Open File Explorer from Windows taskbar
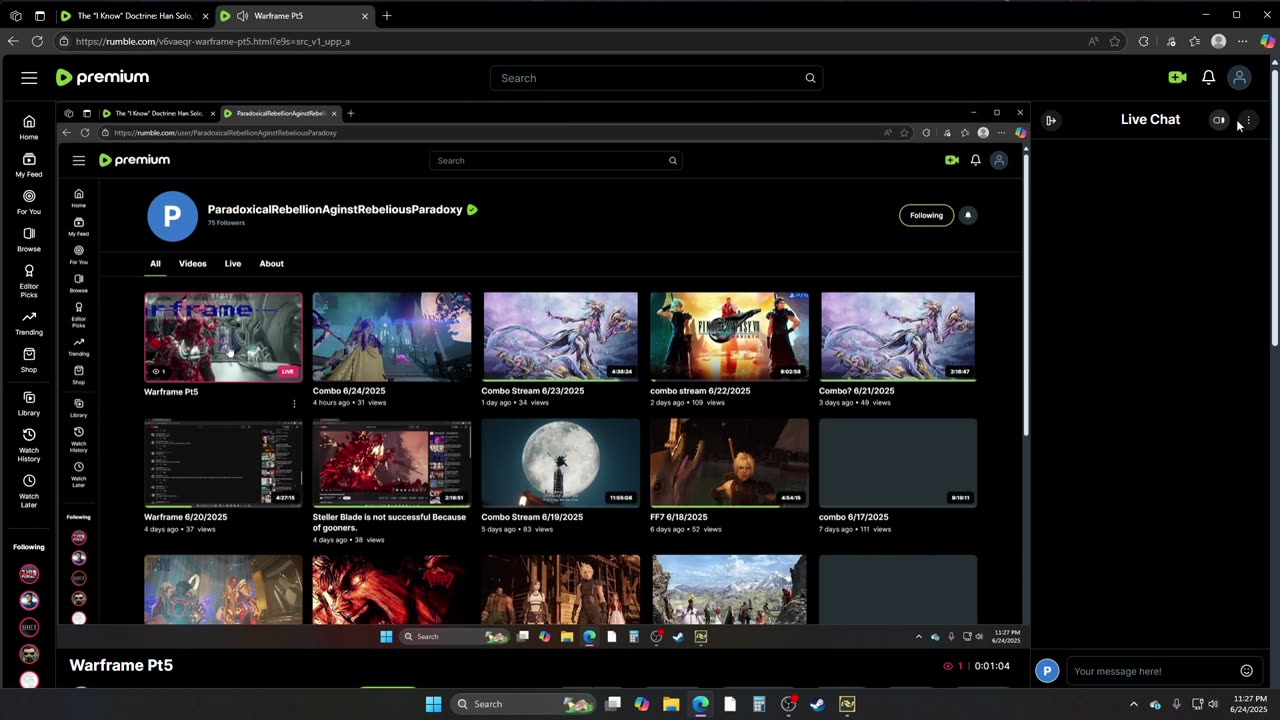This screenshot has height=720, width=1280. (x=671, y=704)
